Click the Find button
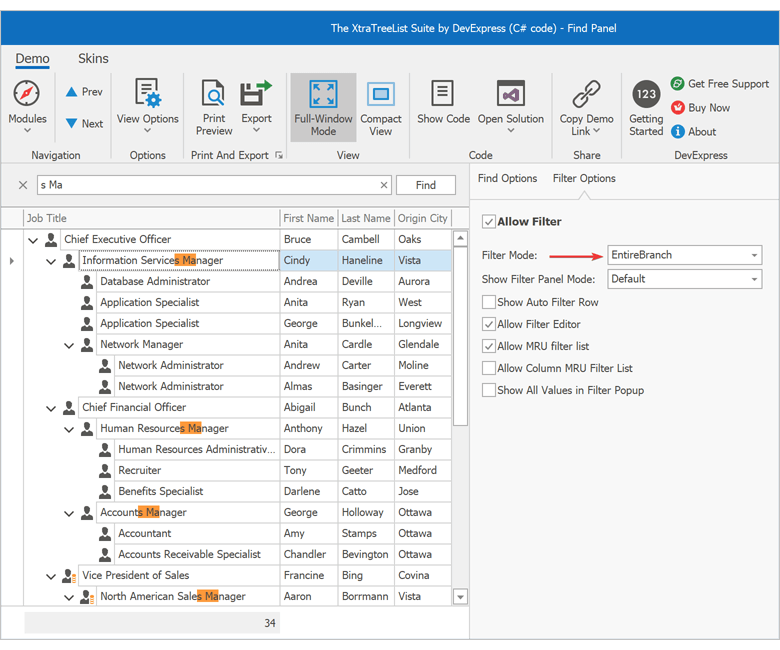 coord(425,185)
